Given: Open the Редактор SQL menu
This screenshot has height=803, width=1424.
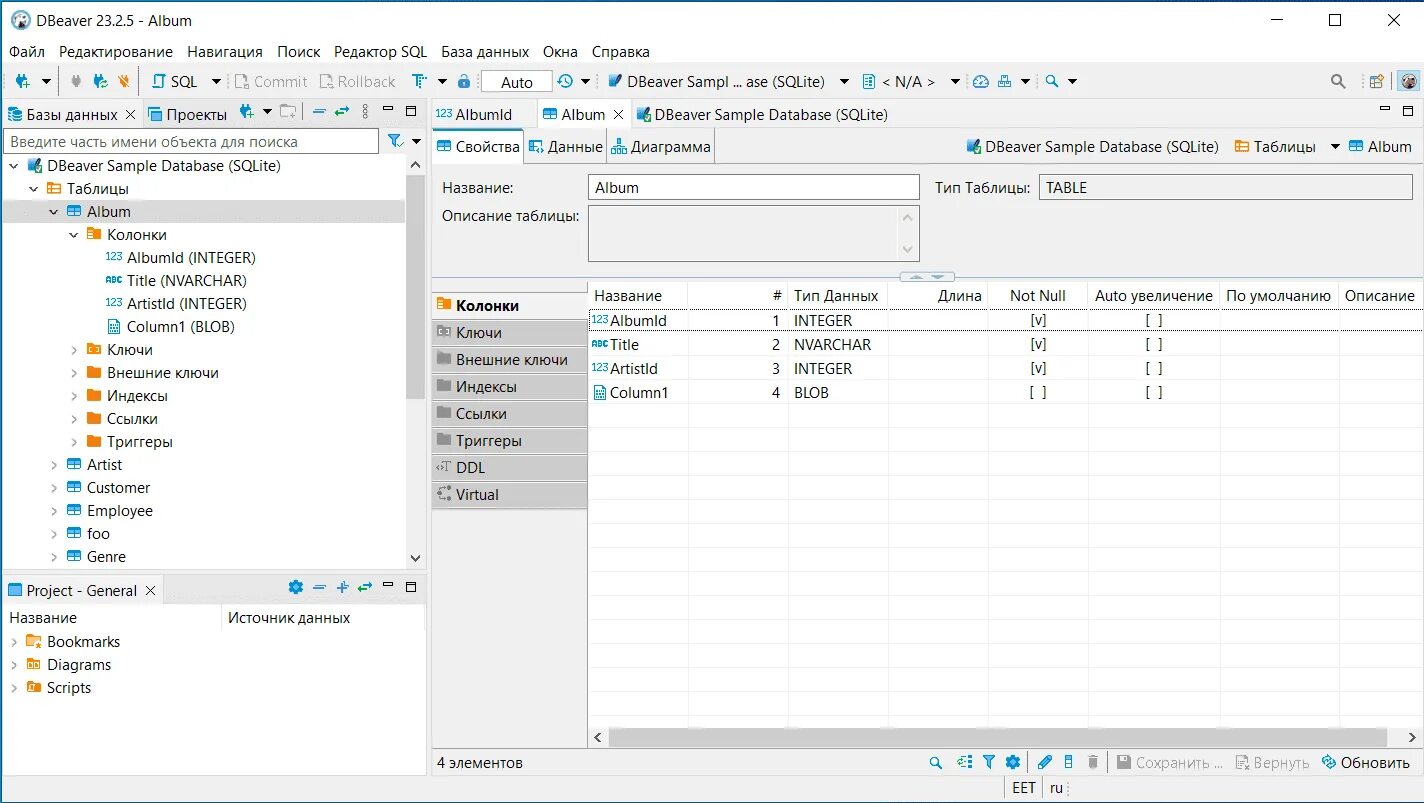Looking at the screenshot, I should point(380,52).
